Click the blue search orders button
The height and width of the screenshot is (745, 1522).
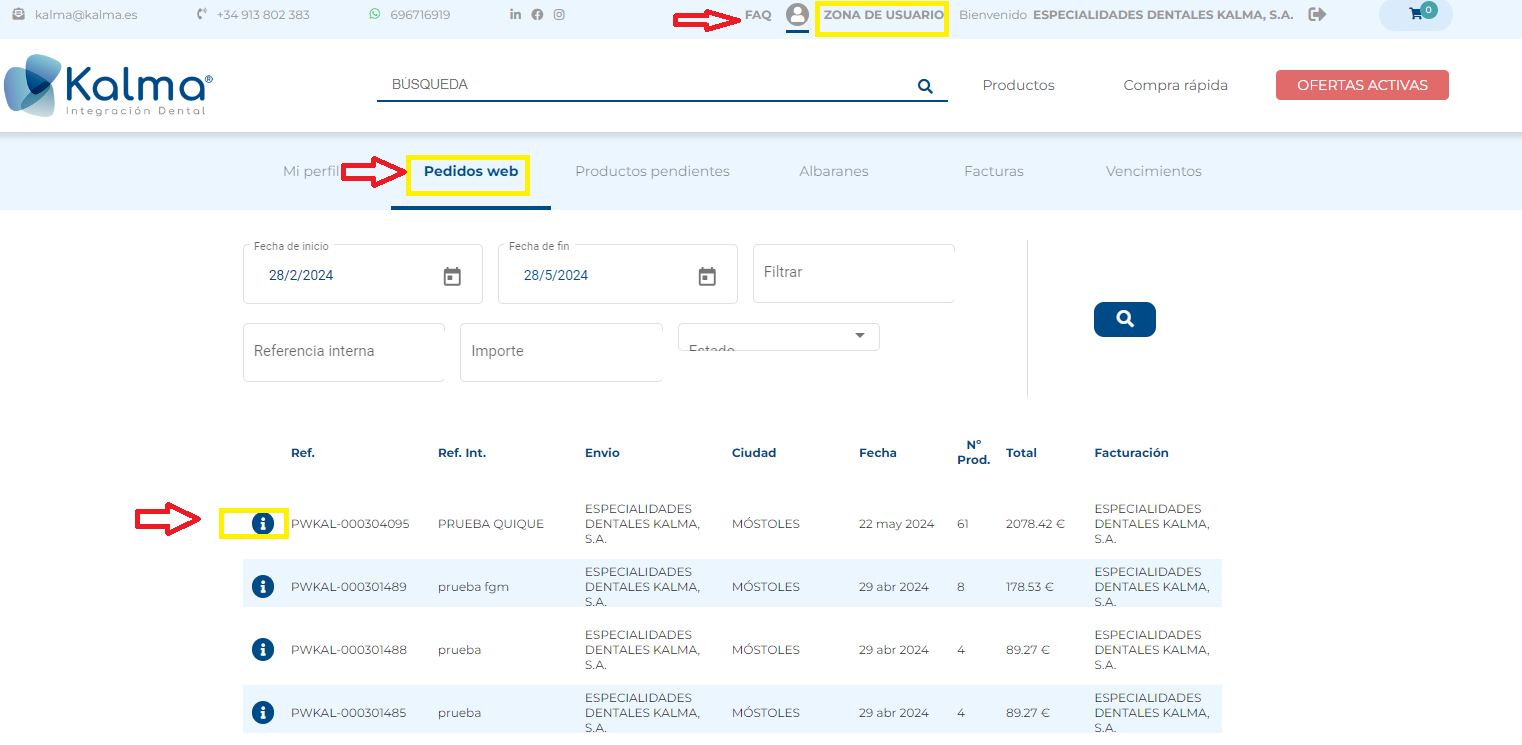point(1125,319)
